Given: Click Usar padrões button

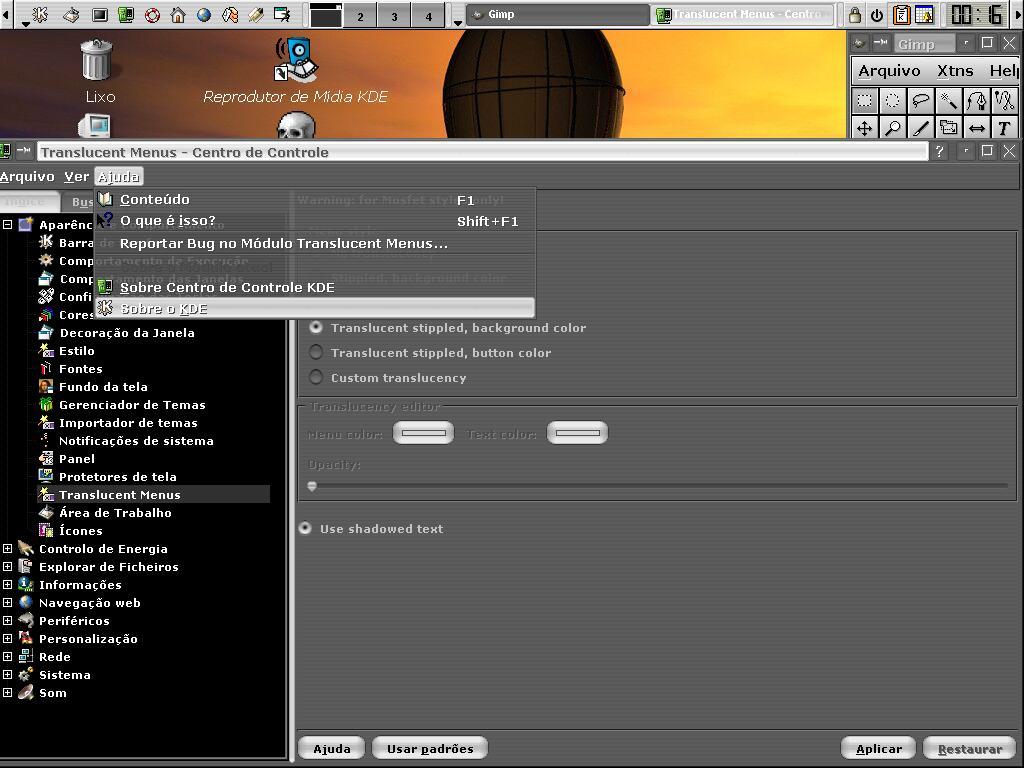Looking at the screenshot, I should pyautogui.click(x=430, y=748).
